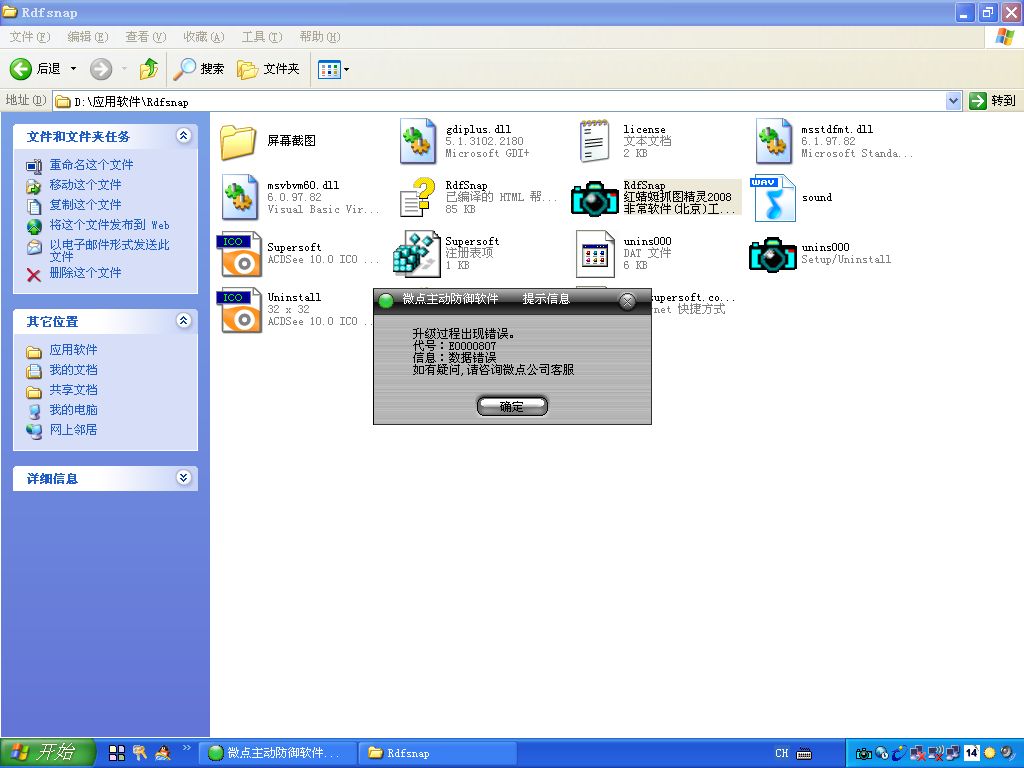
Task: Collapse the 文件和文件夹任务 panel
Action: click(184, 136)
